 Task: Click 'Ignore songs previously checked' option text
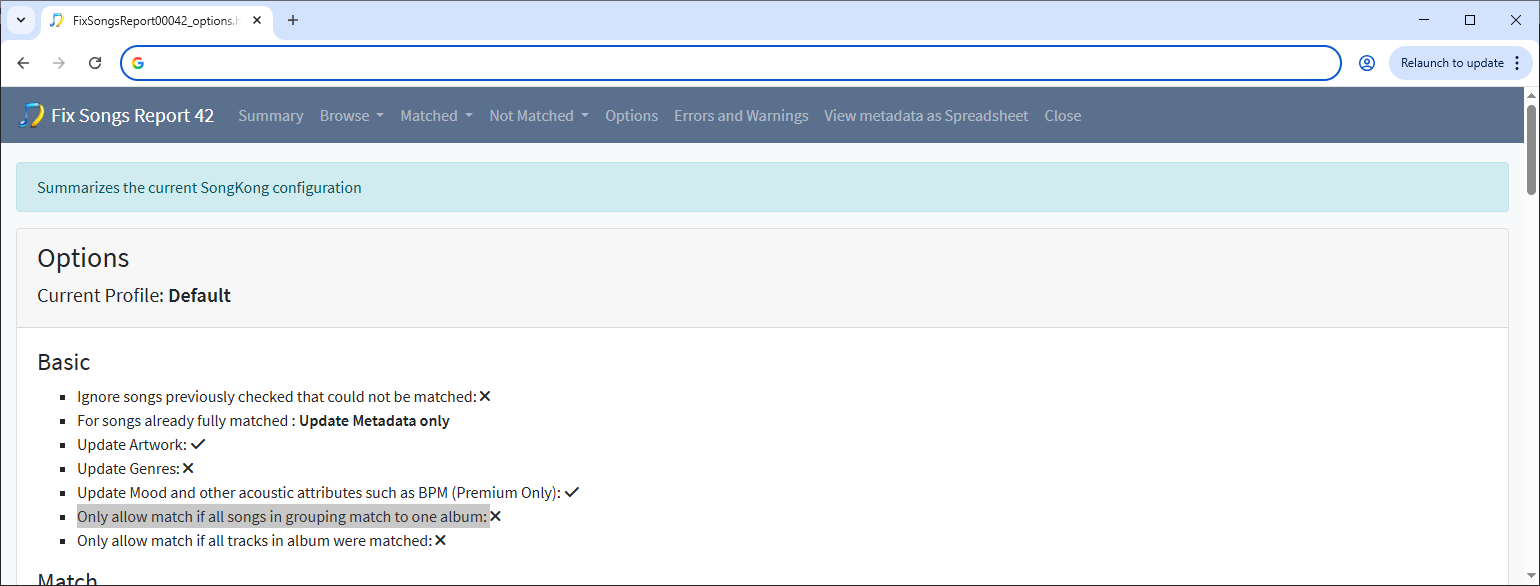pyautogui.click(x=277, y=397)
